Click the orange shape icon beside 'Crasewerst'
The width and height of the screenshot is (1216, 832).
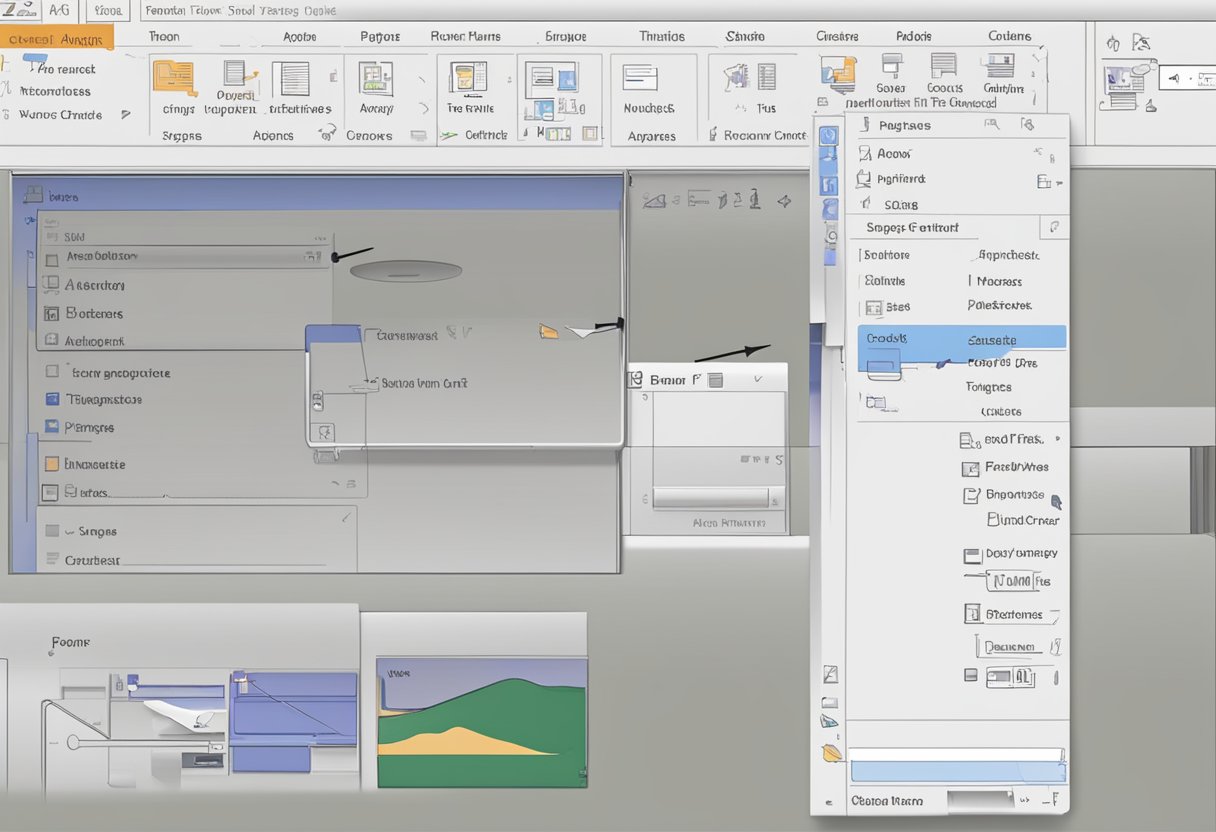pos(548,332)
